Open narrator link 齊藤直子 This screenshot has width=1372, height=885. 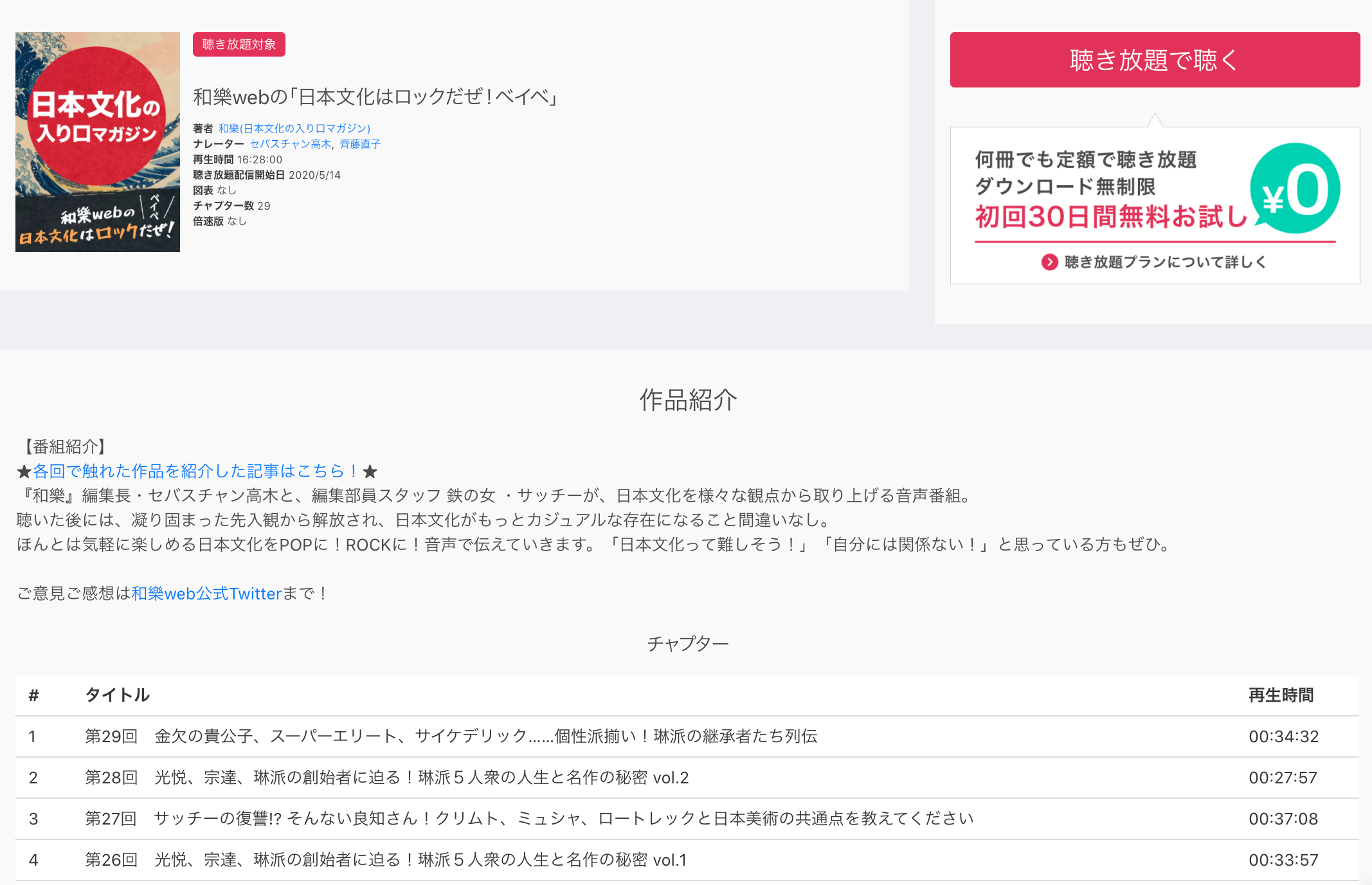click(x=360, y=144)
